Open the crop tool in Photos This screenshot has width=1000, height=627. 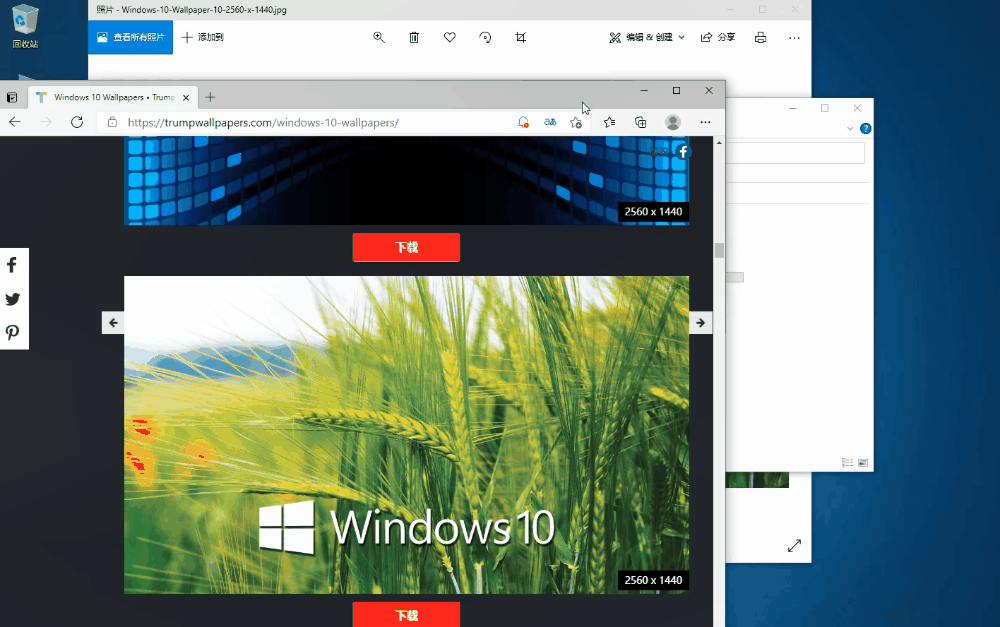520,38
